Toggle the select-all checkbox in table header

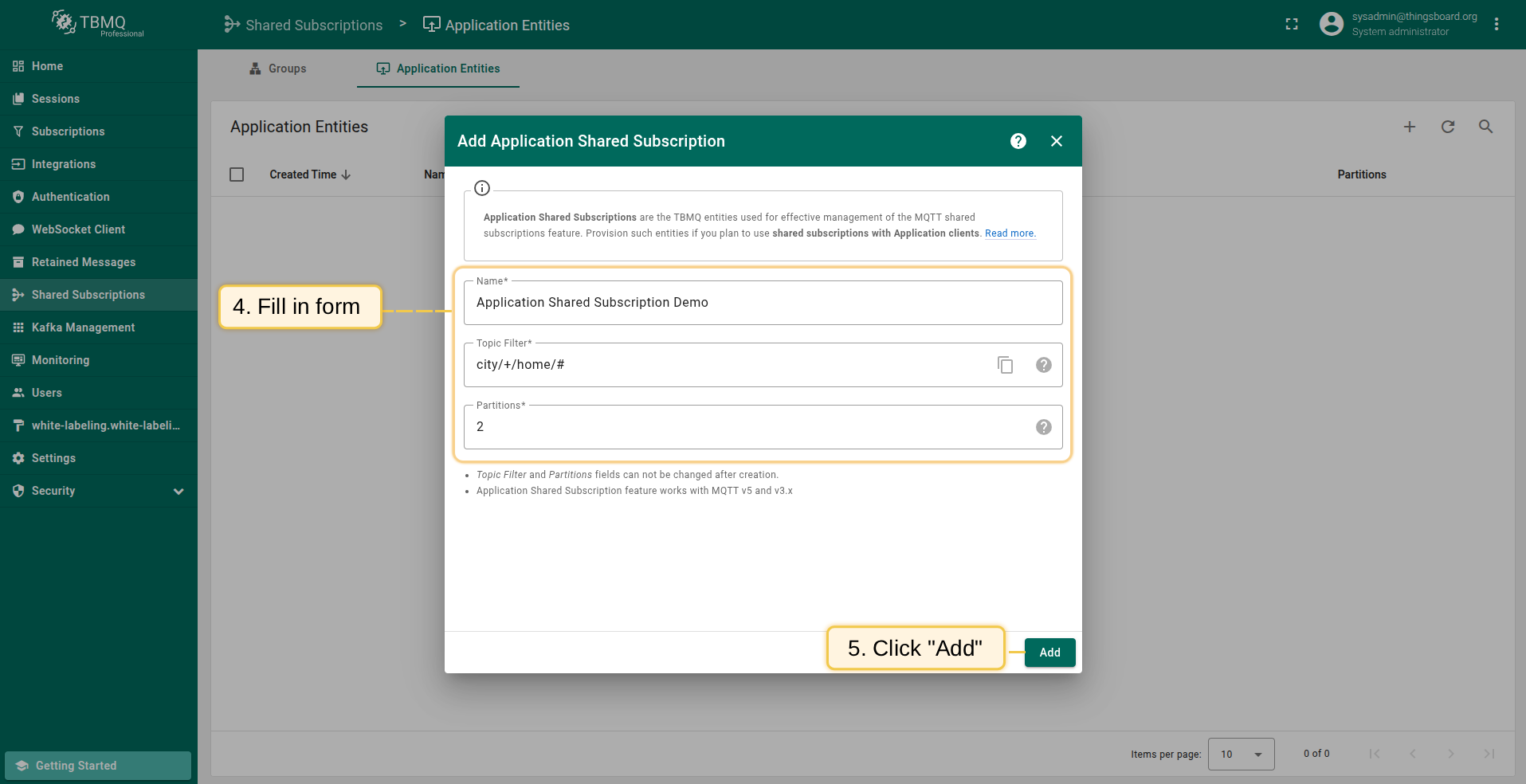tap(237, 174)
